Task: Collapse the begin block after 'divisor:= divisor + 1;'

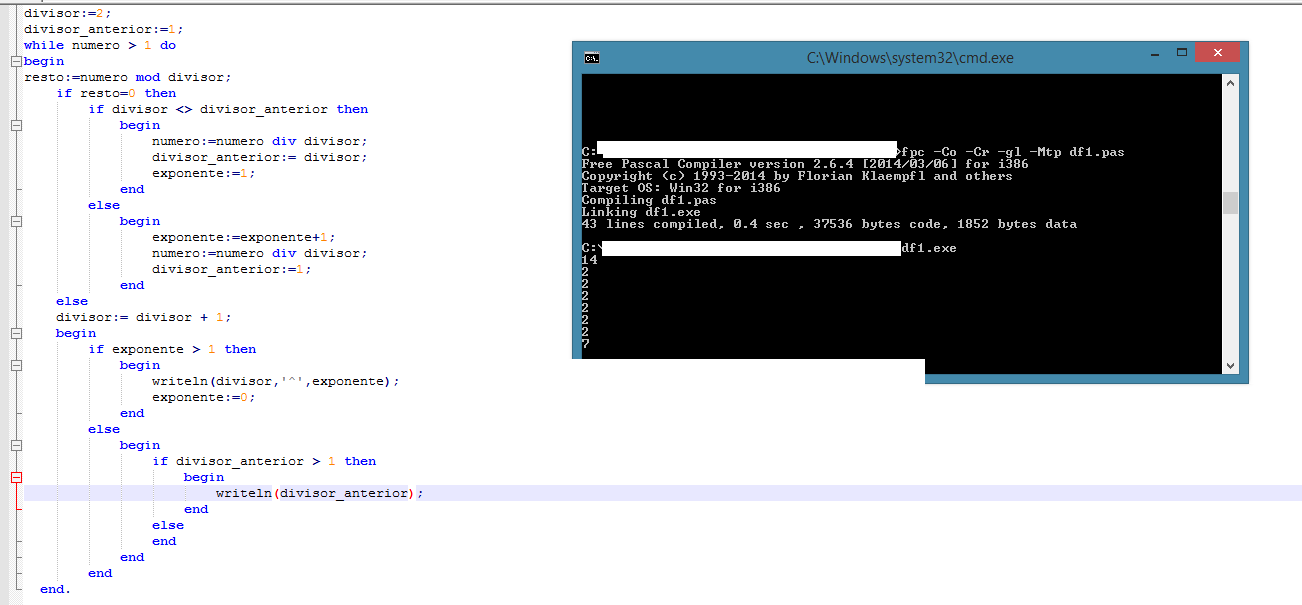Action: point(16,333)
